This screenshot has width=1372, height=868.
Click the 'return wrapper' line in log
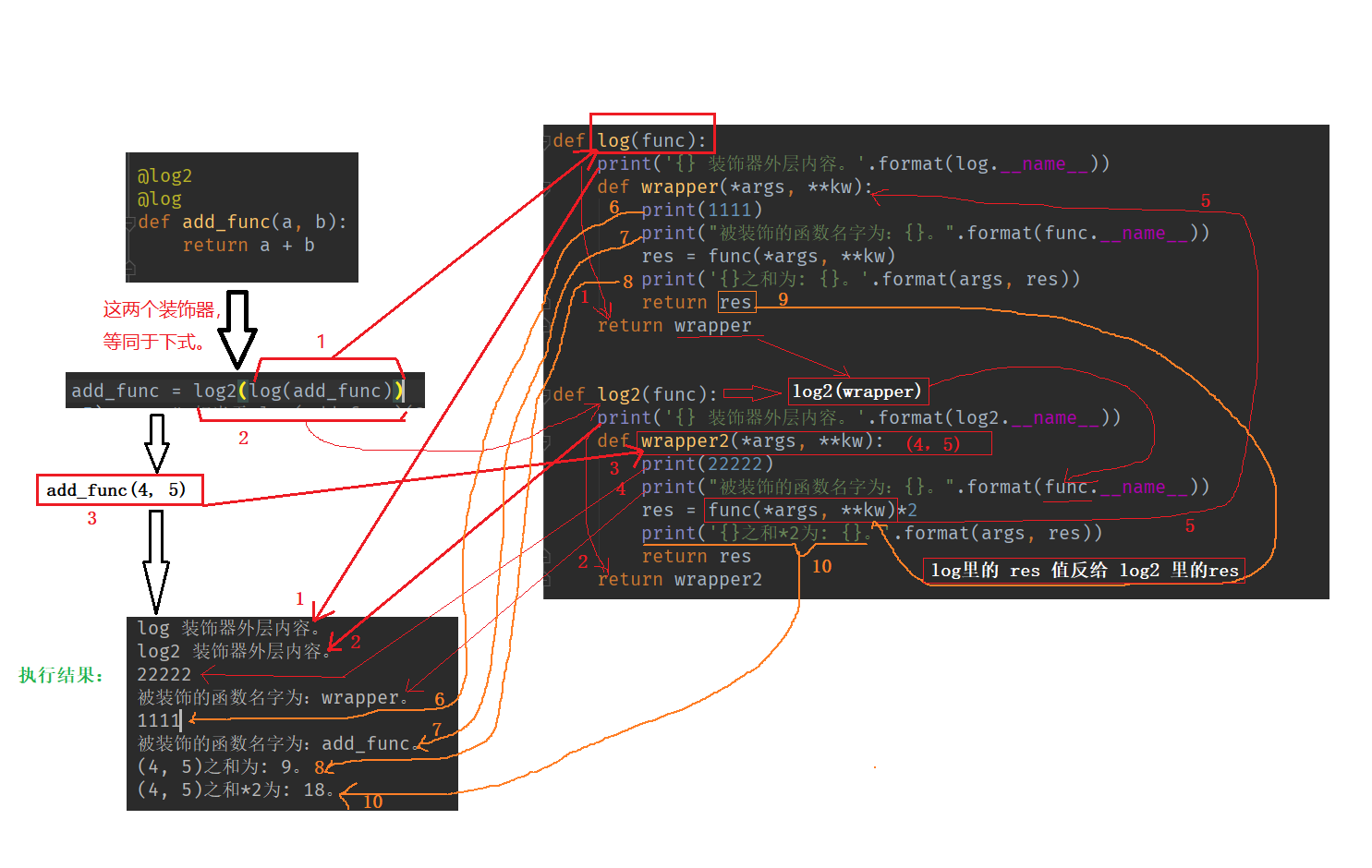coord(674,325)
